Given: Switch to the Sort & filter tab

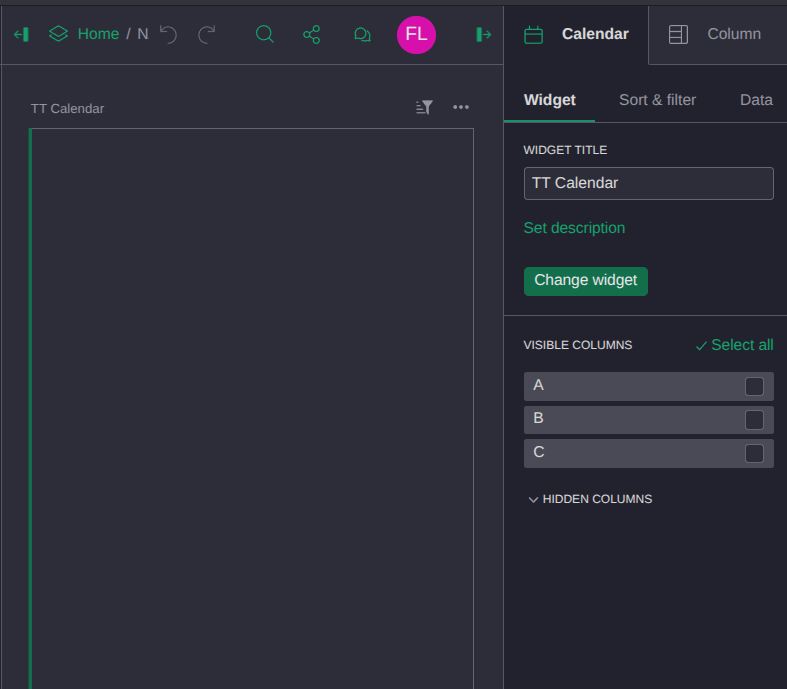Looking at the screenshot, I should pyautogui.click(x=657, y=100).
